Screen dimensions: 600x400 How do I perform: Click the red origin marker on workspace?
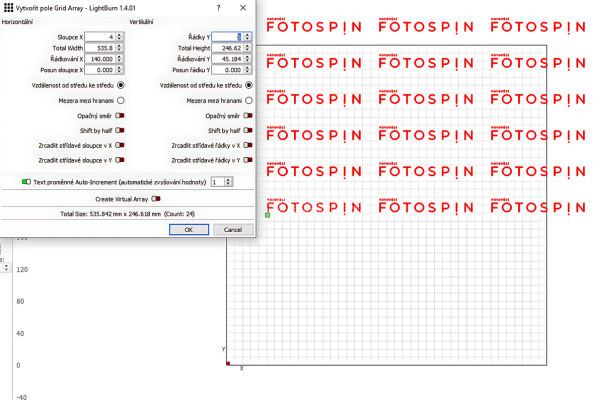tap(228, 364)
